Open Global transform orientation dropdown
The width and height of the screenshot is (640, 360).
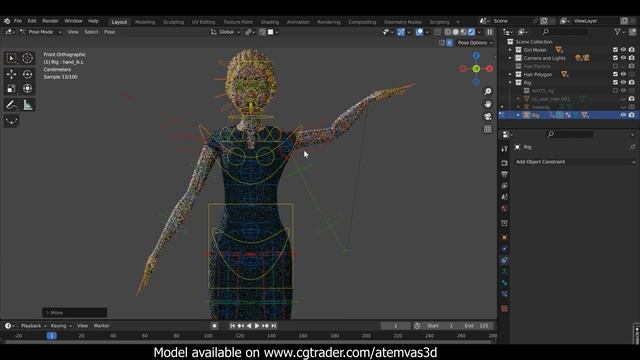coord(225,32)
